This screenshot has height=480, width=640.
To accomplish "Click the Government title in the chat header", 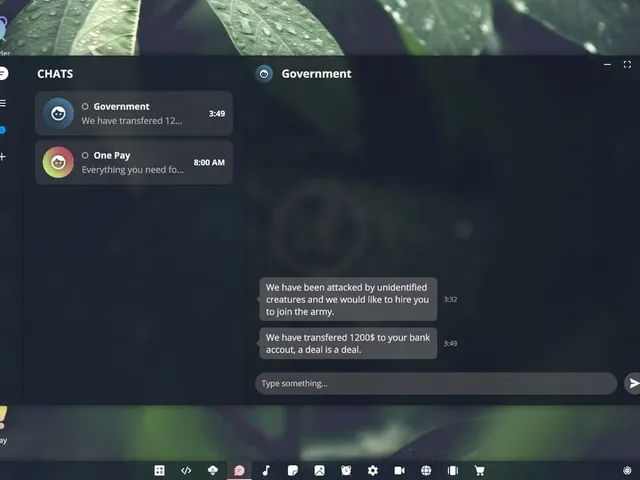I will pos(316,74).
